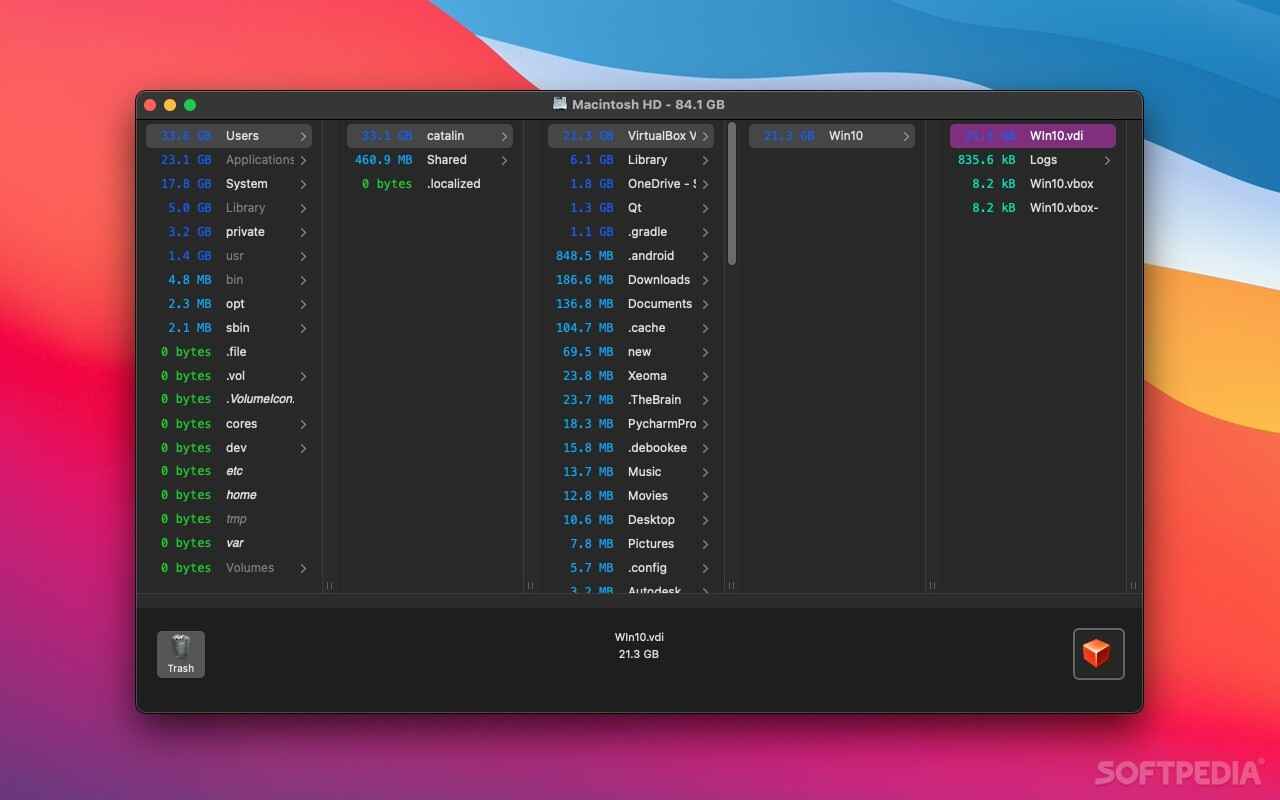The image size is (1280, 800).
Task: Expand the Downloads folder chevron
Action: pos(707,280)
